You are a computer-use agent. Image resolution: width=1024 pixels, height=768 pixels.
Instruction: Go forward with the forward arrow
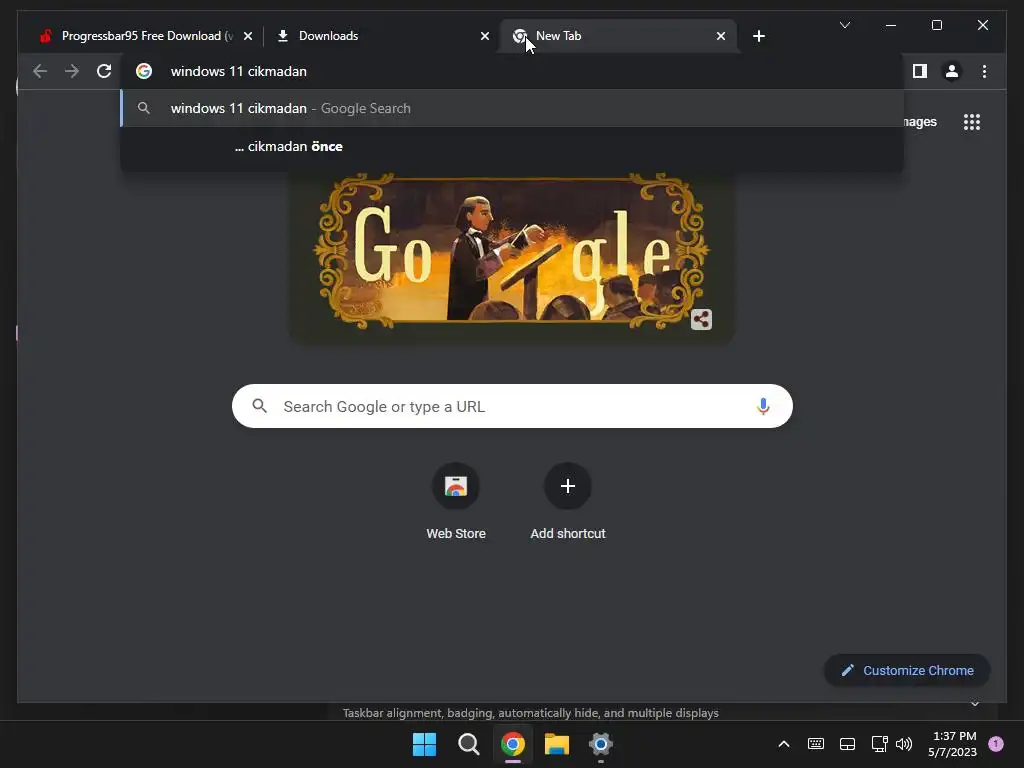72,71
